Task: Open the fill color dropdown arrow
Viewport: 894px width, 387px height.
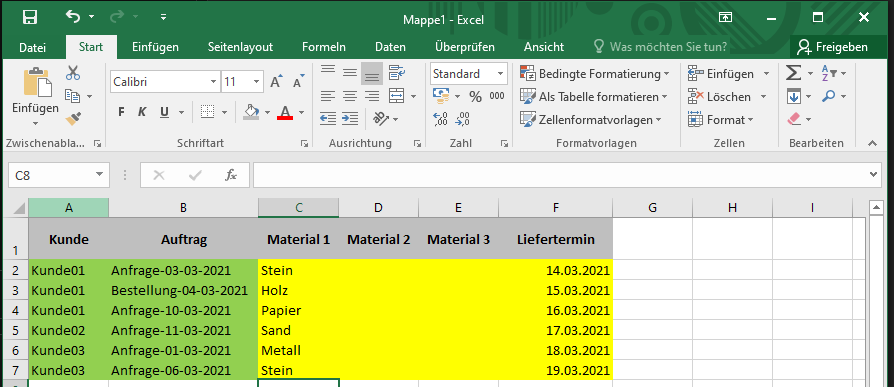Action: coord(267,112)
